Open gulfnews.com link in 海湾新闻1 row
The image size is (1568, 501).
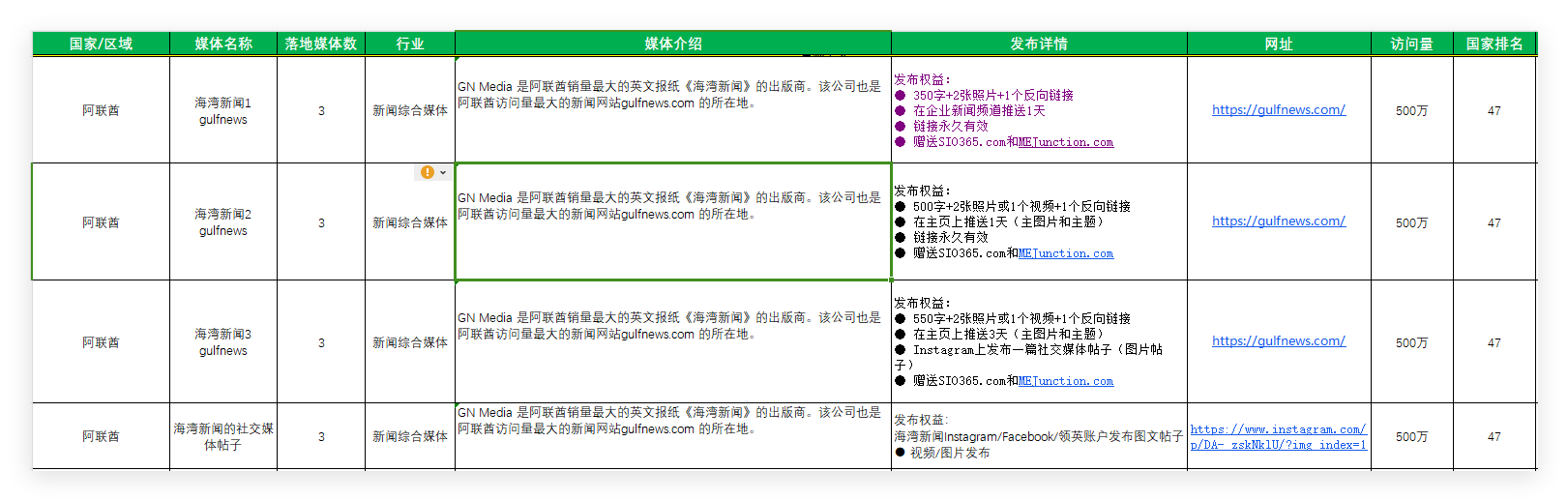[1278, 110]
